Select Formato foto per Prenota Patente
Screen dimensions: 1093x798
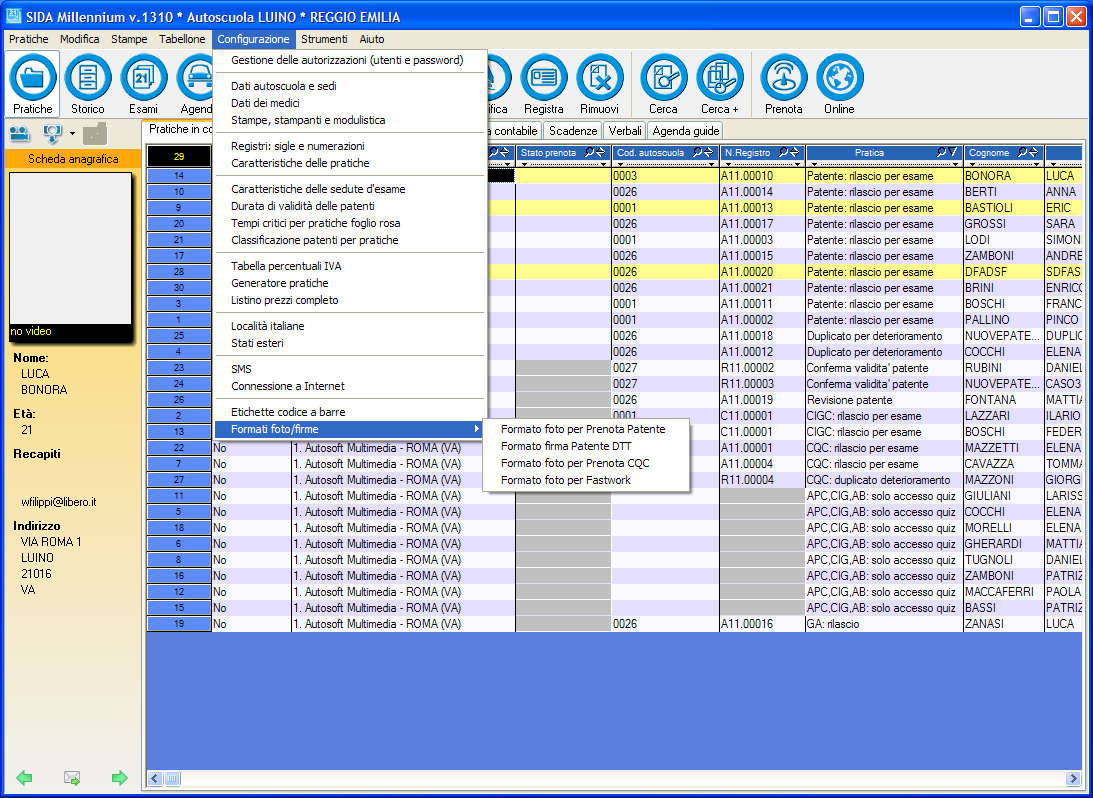582,429
